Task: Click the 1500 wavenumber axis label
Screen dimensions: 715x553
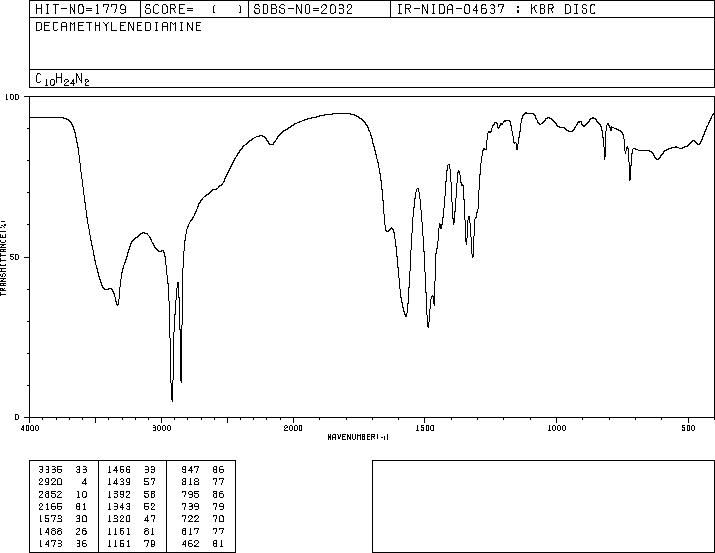Action: pos(425,428)
